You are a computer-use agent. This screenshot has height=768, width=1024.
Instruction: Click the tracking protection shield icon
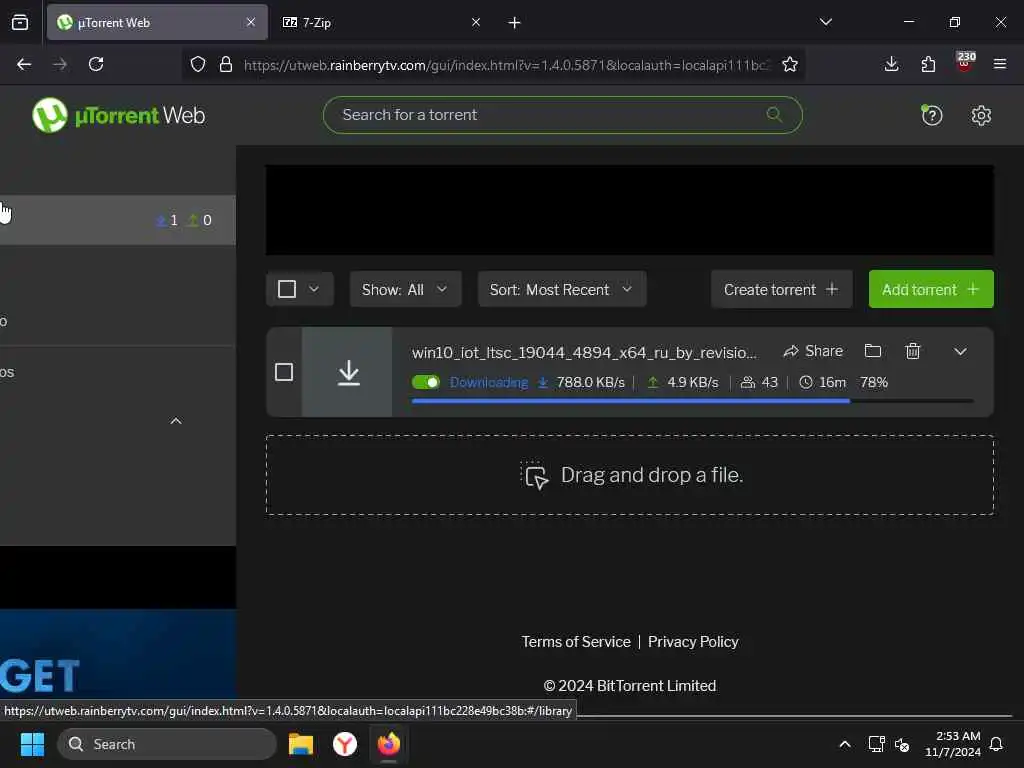pos(198,64)
